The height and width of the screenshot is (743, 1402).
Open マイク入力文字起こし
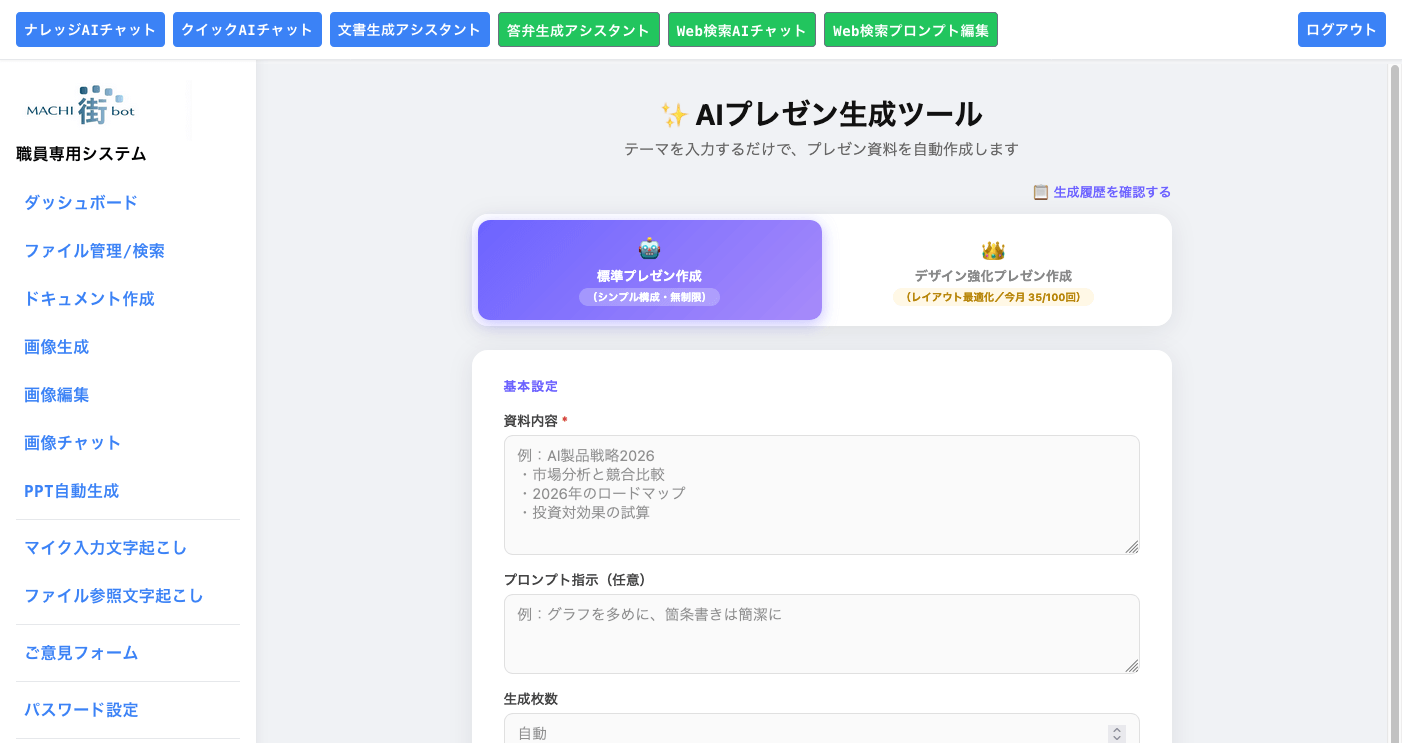click(x=106, y=548)
